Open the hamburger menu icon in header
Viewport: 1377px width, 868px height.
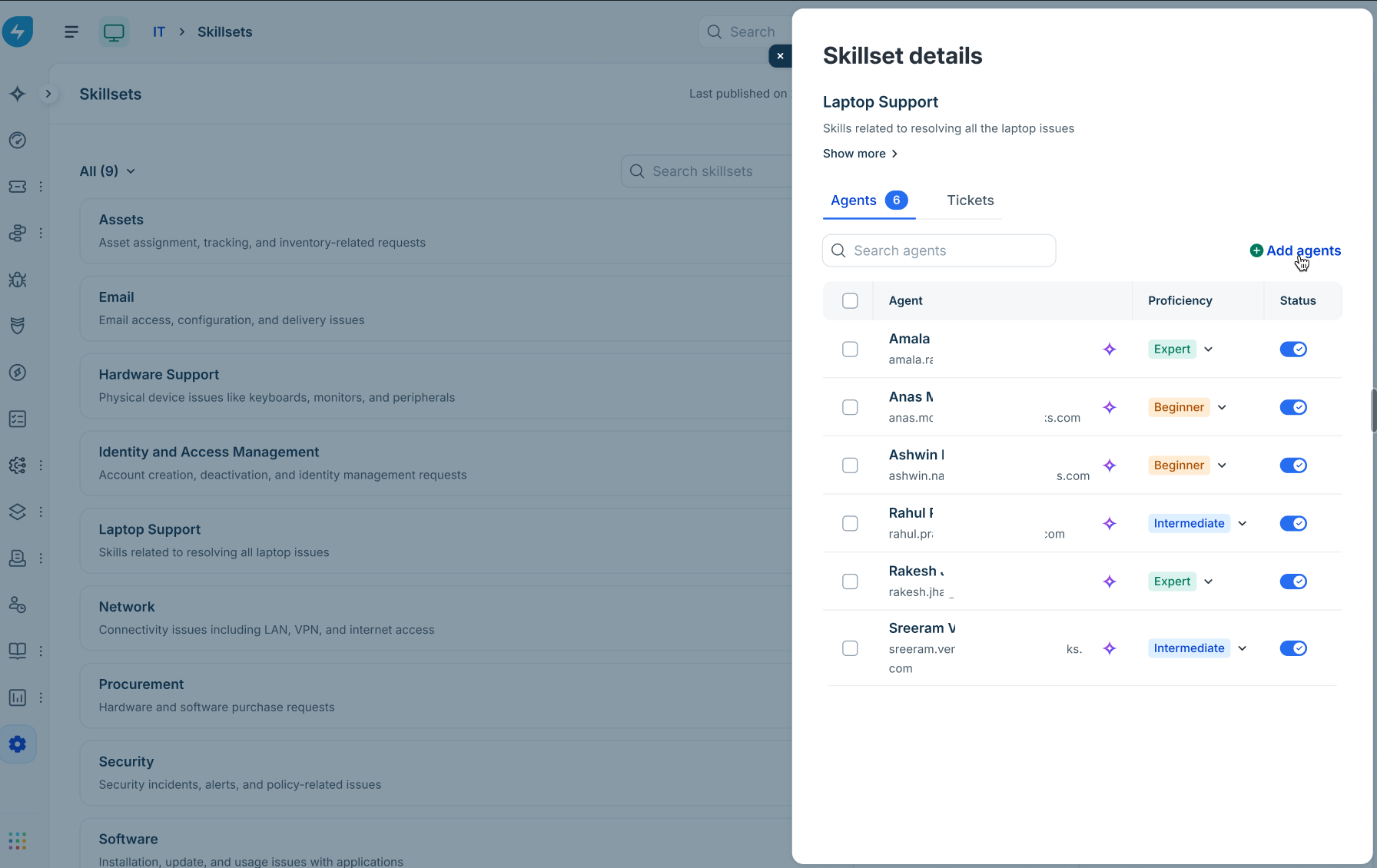point(71,31)
